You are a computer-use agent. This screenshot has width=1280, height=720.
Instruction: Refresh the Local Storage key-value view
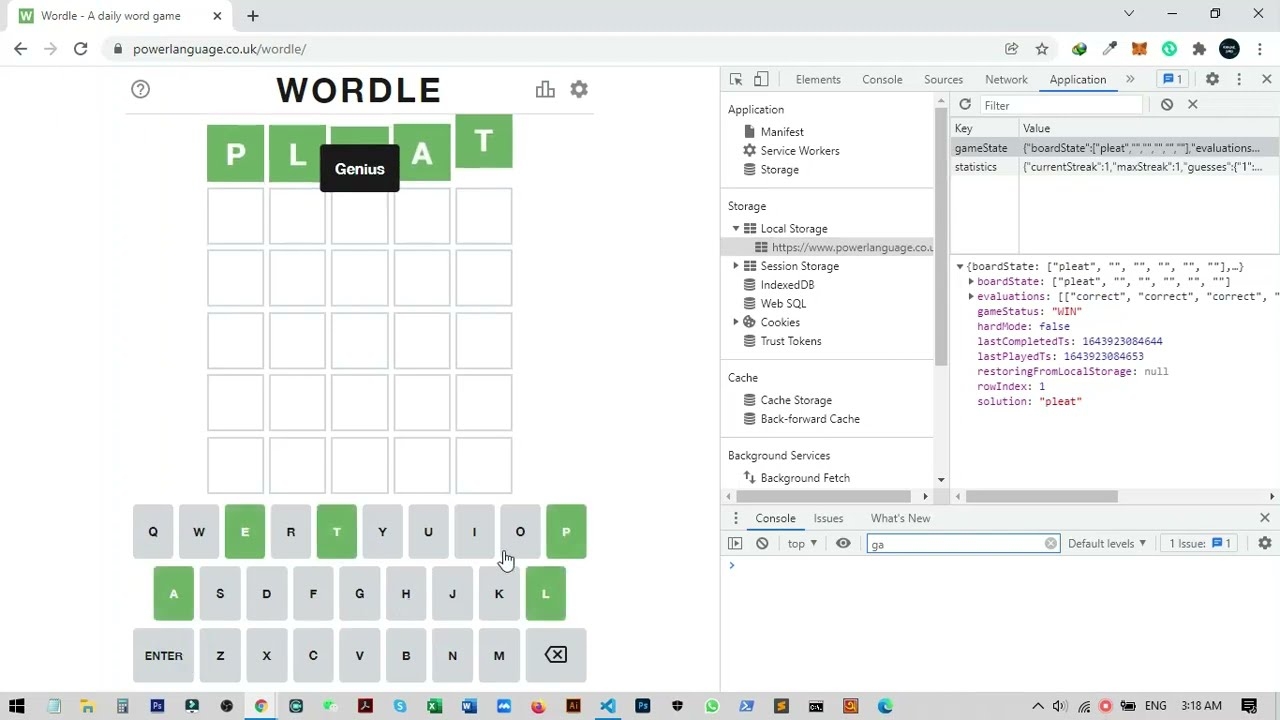click(x=964, y=105)
